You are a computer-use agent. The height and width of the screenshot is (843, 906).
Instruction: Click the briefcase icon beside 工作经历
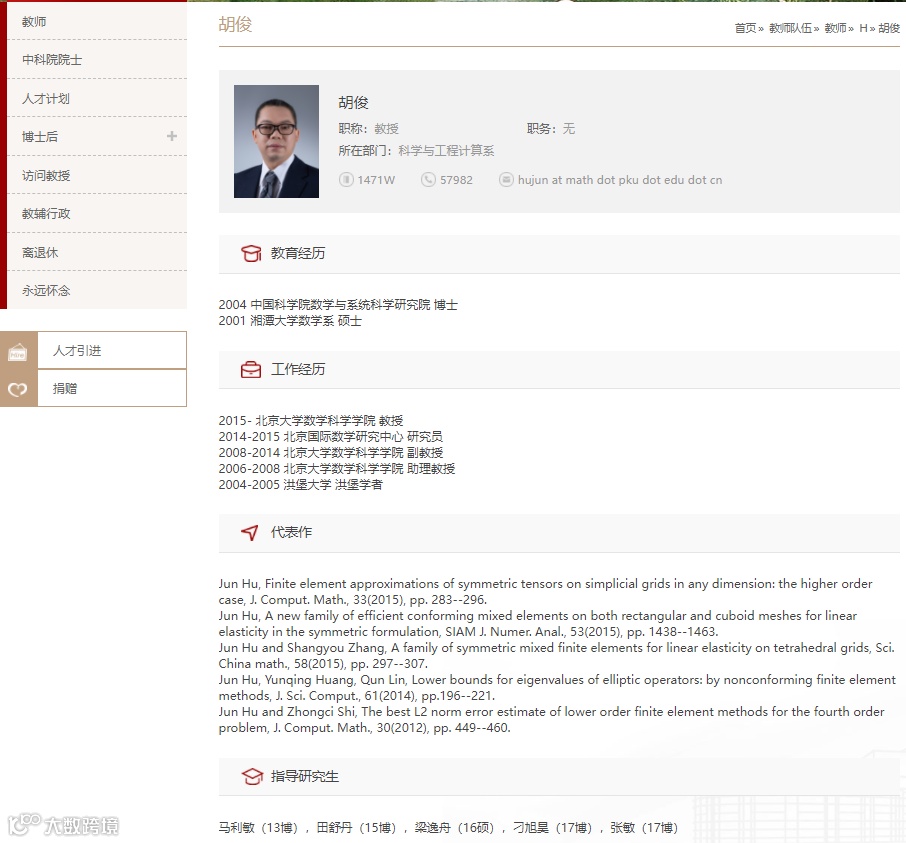point(251,369)
